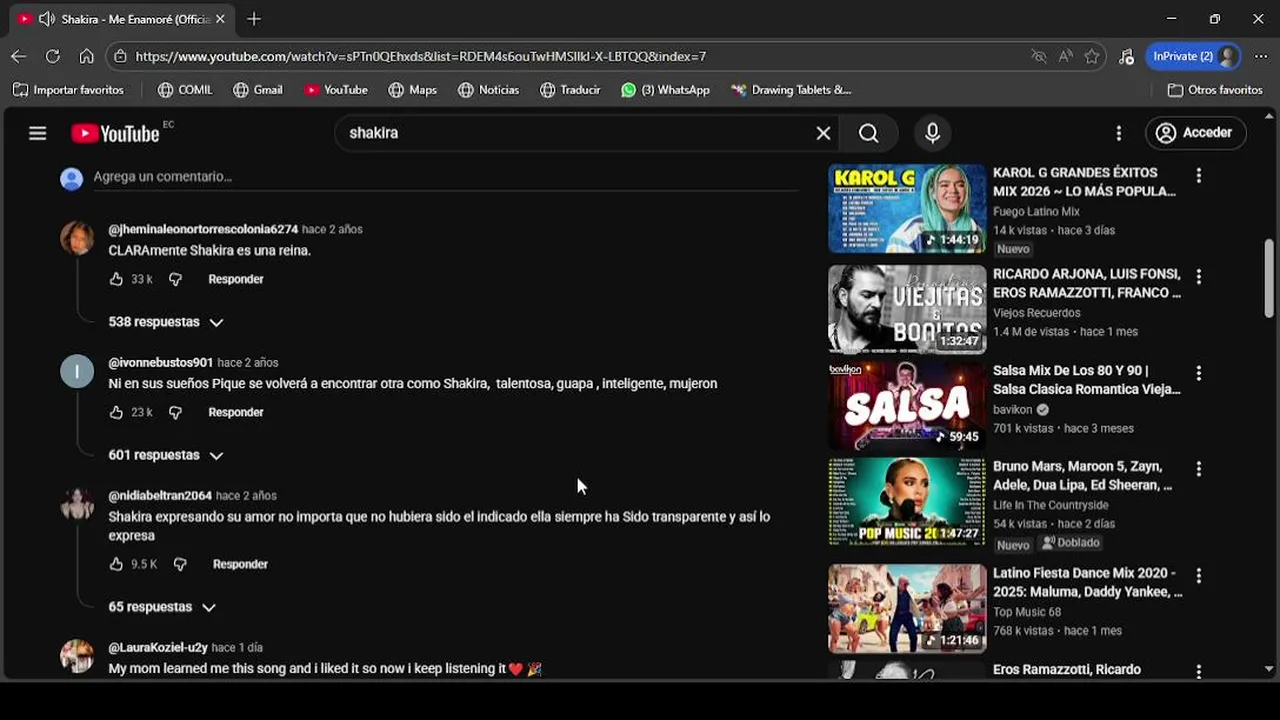Open options for Eros Ramazzotti video
The height and width of the screenshot is (720, 1280).
coord(1198,672)
